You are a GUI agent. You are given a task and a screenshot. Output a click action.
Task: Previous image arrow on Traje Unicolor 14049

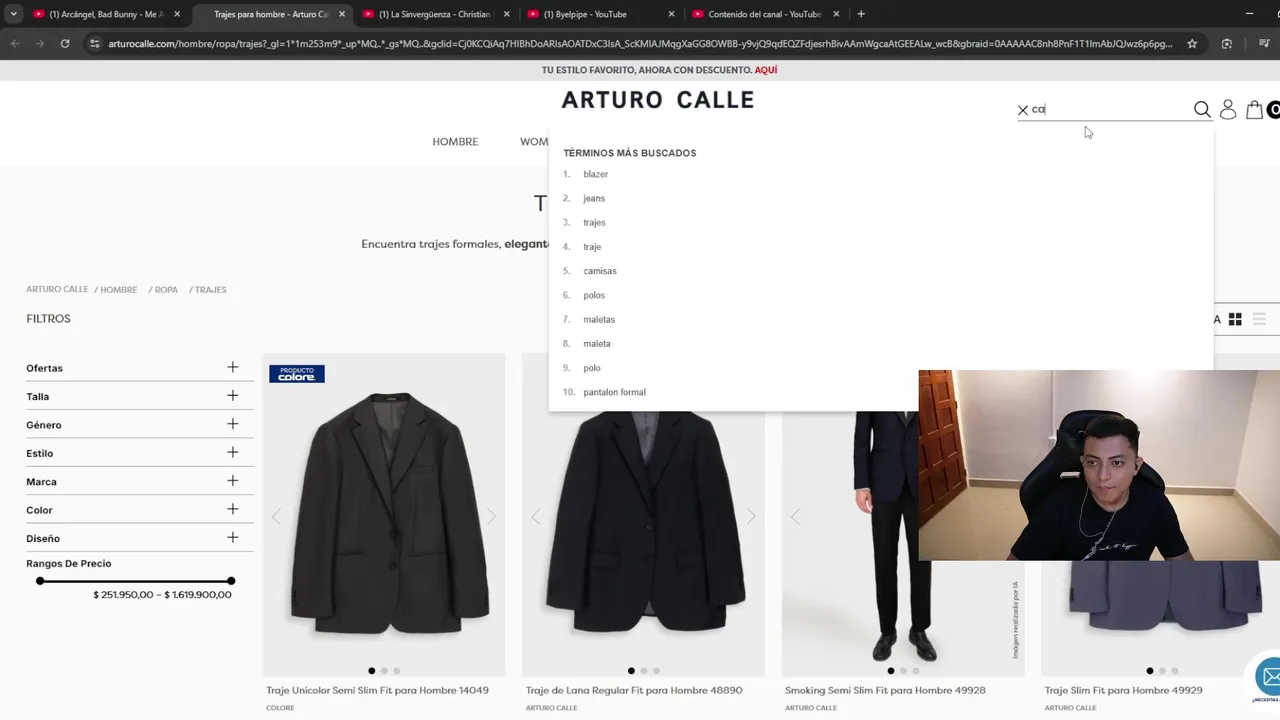(277, 516)
